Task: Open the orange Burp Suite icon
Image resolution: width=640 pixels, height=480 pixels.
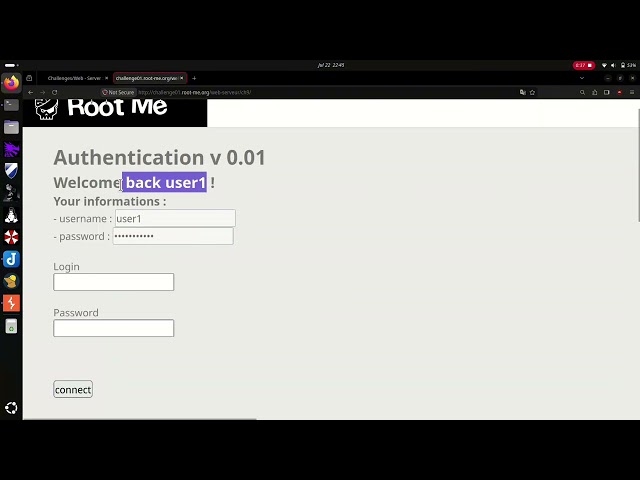Action: click(11, 303)
